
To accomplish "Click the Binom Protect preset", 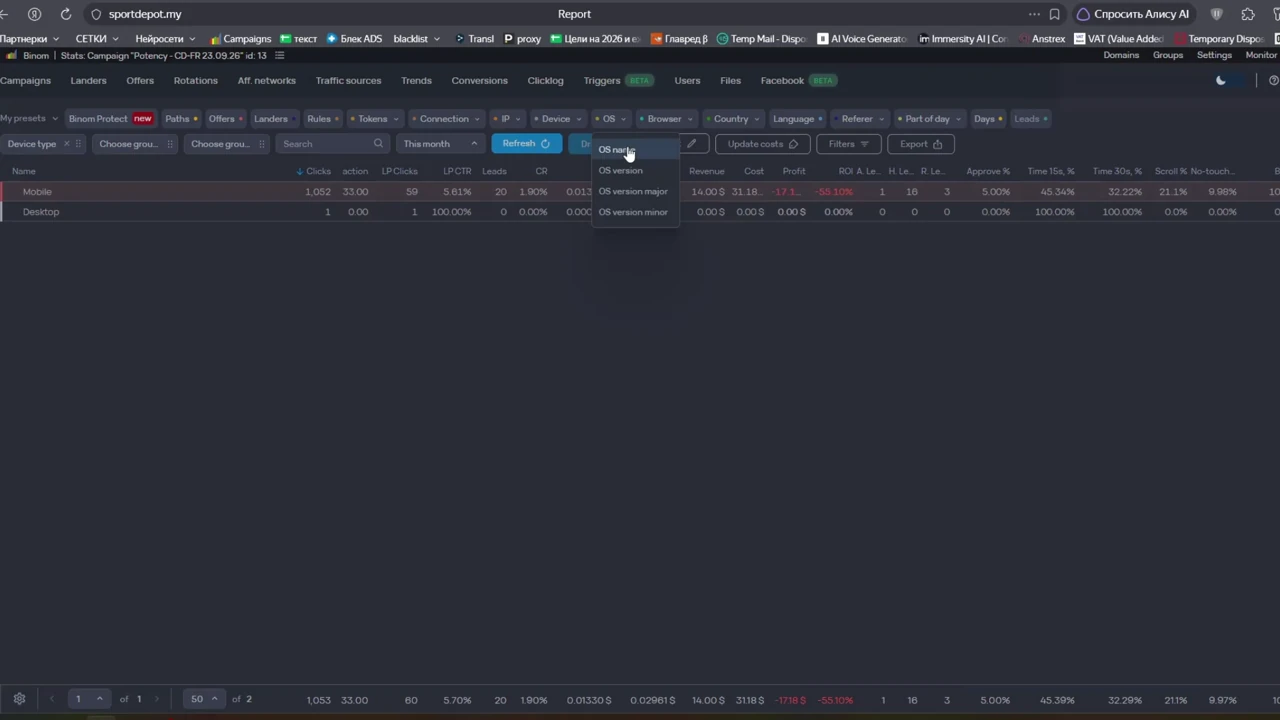I will pos(110,119).
